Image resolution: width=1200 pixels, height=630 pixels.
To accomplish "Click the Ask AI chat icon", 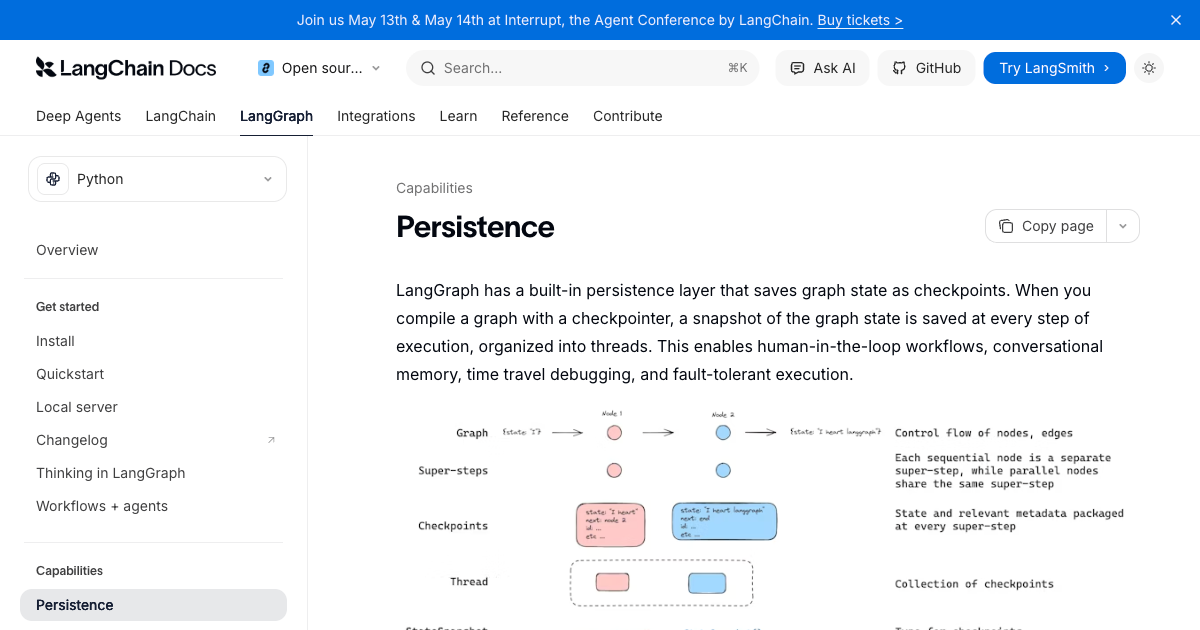I will pyautogui.click(x=797, y=68).
